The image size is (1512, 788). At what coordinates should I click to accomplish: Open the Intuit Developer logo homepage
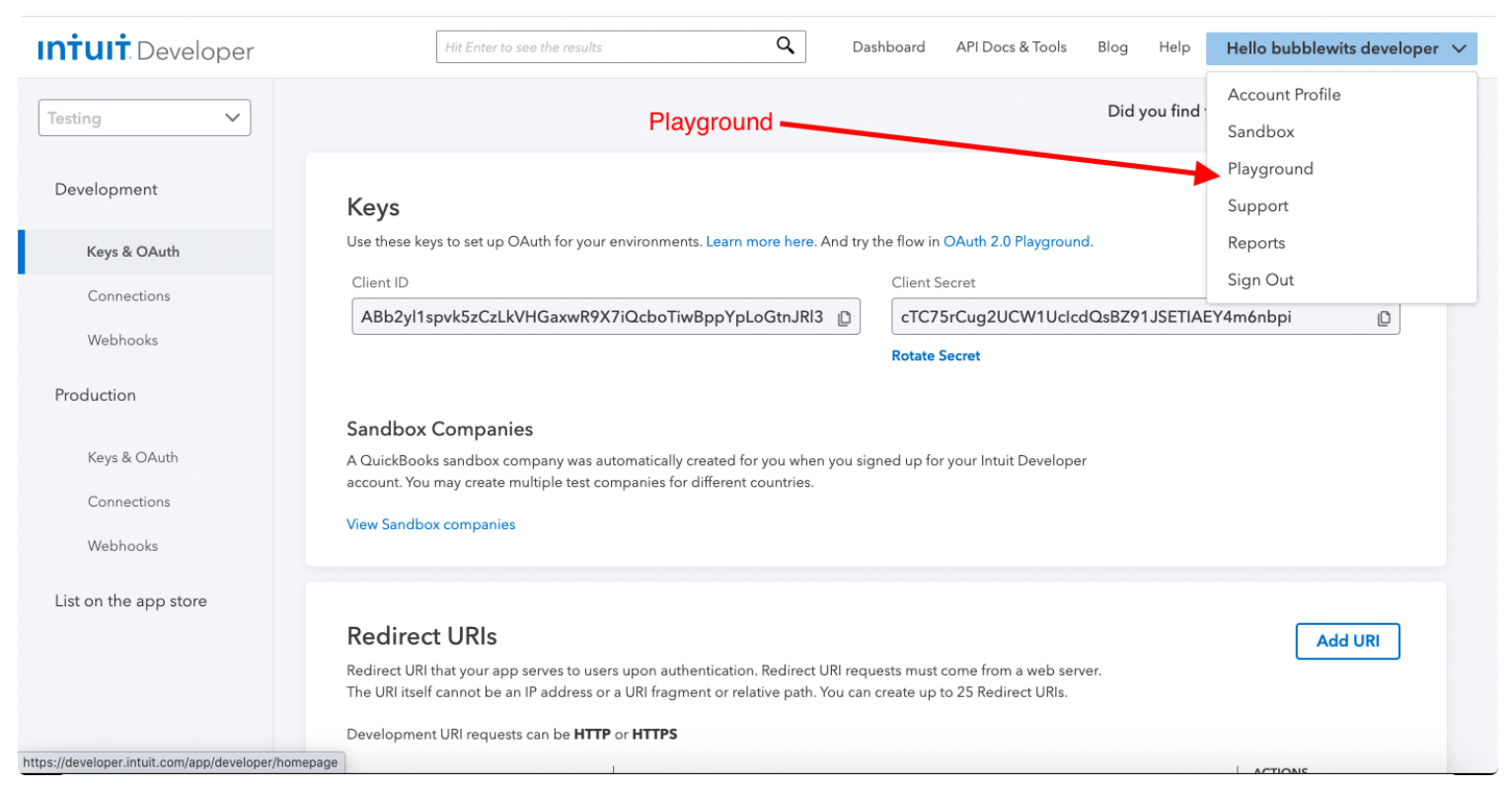point(146,48)
